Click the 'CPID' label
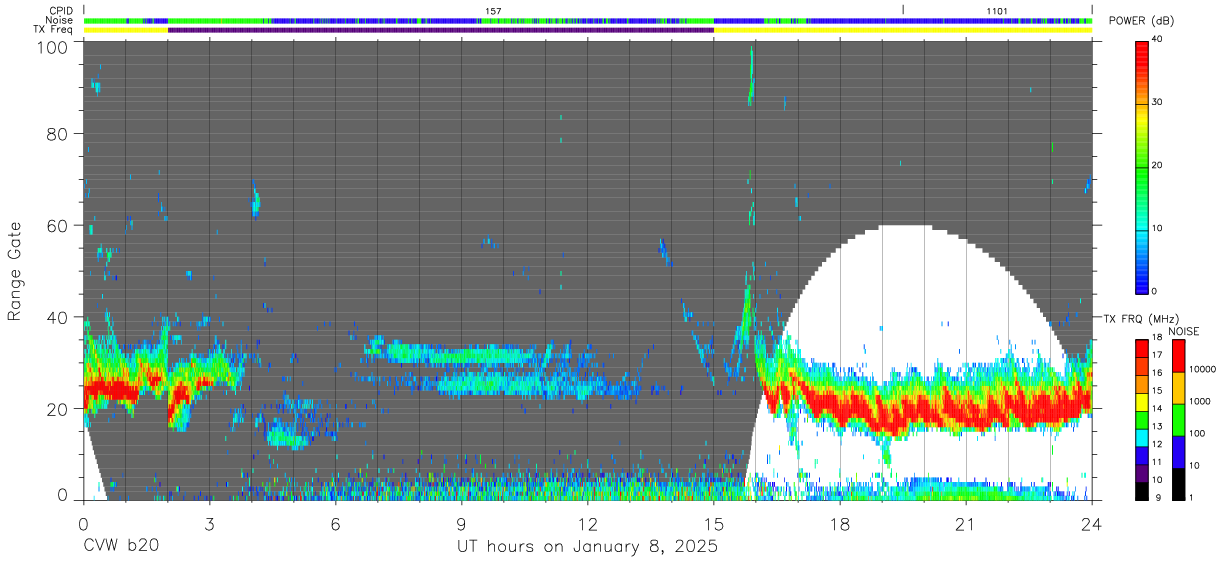The image size is (1228, 567). click(62, 10)
